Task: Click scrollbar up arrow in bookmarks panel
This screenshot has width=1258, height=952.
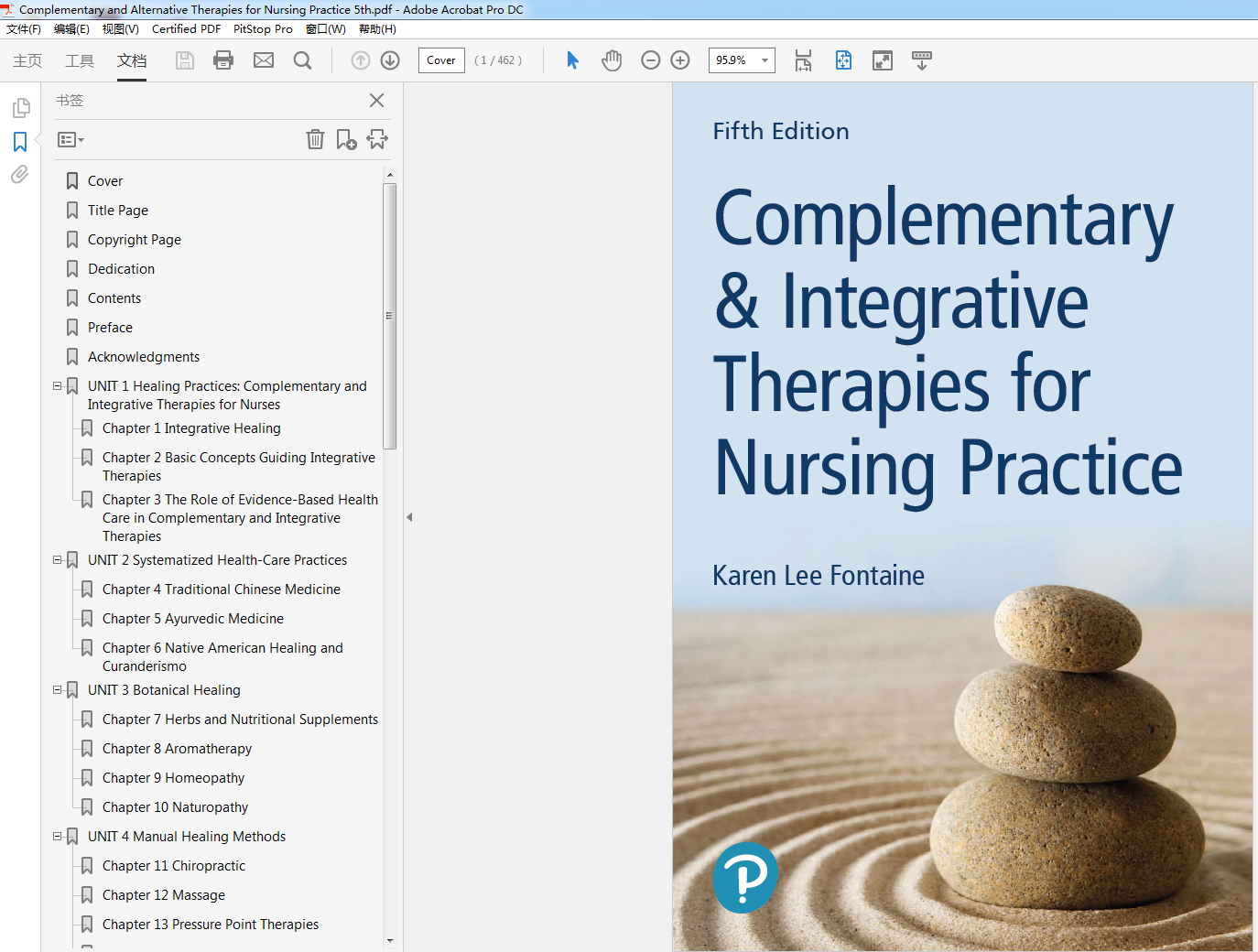Action: tap(390, 174)
